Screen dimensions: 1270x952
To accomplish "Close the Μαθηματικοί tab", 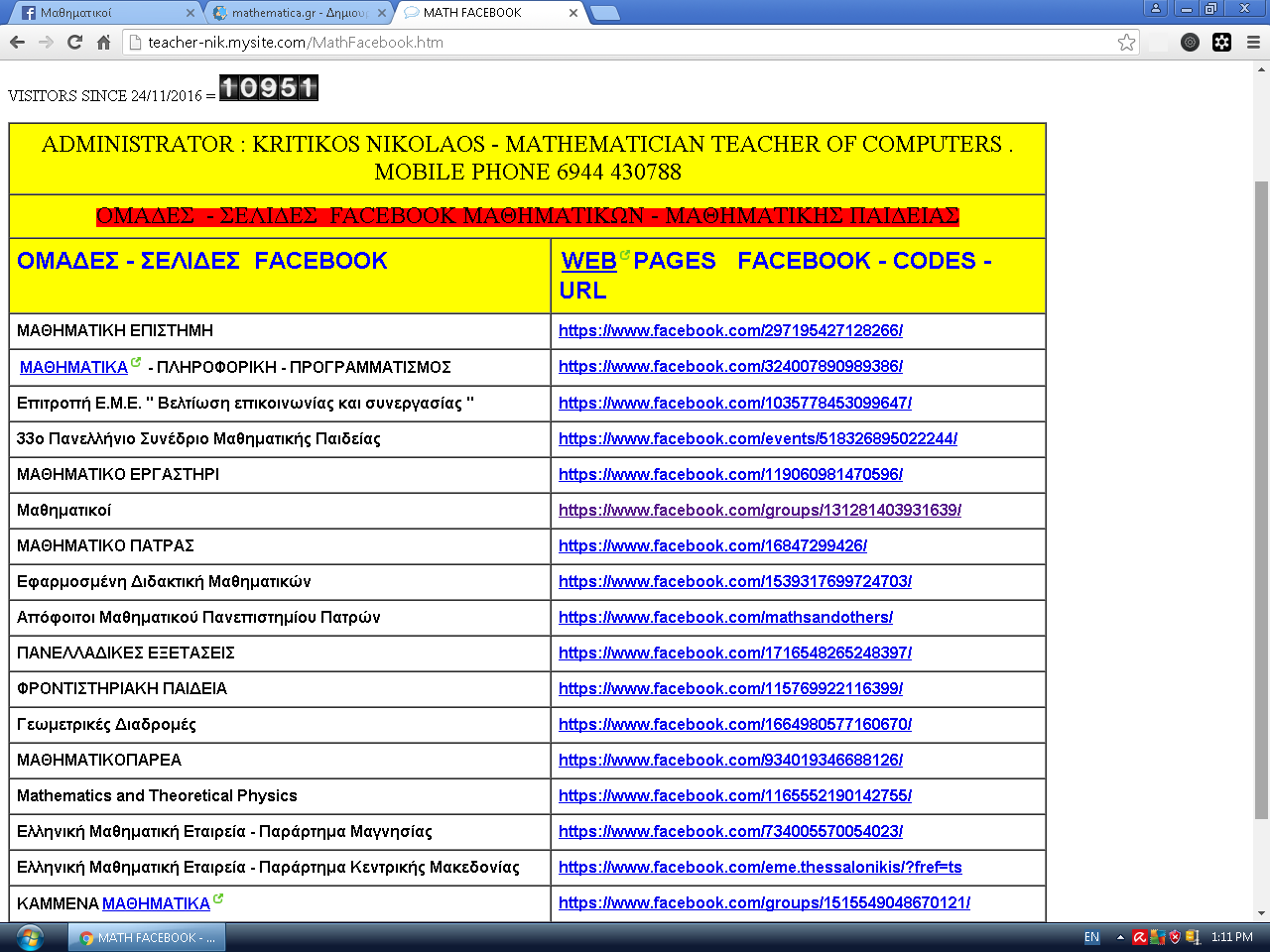I will pos(190,13).
